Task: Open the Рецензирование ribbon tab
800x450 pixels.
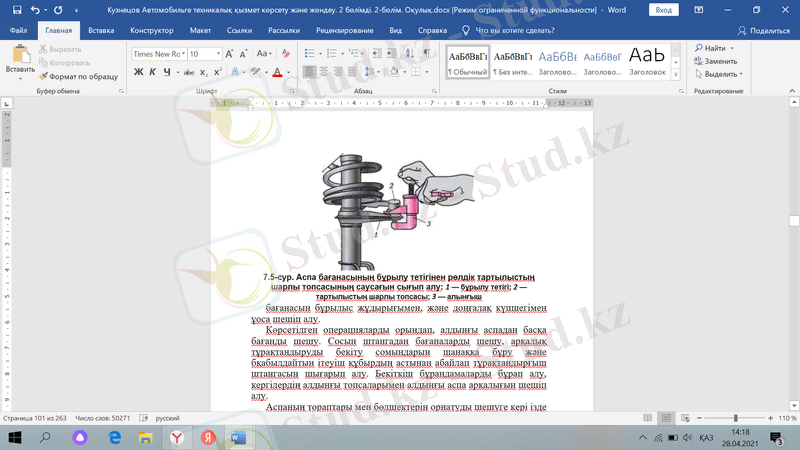Action: click(343, 30)
